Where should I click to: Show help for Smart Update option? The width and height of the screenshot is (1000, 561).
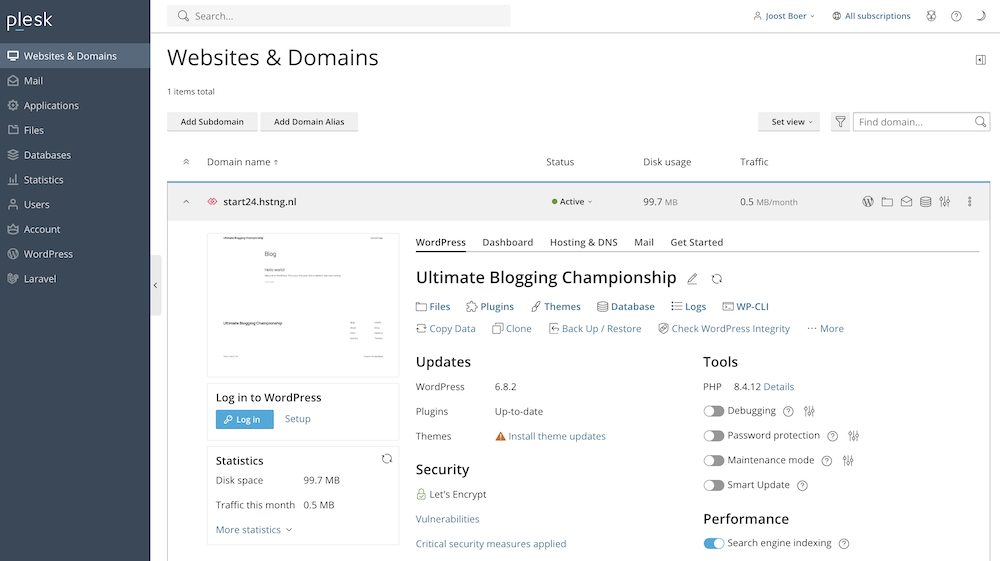click(802, 485)
